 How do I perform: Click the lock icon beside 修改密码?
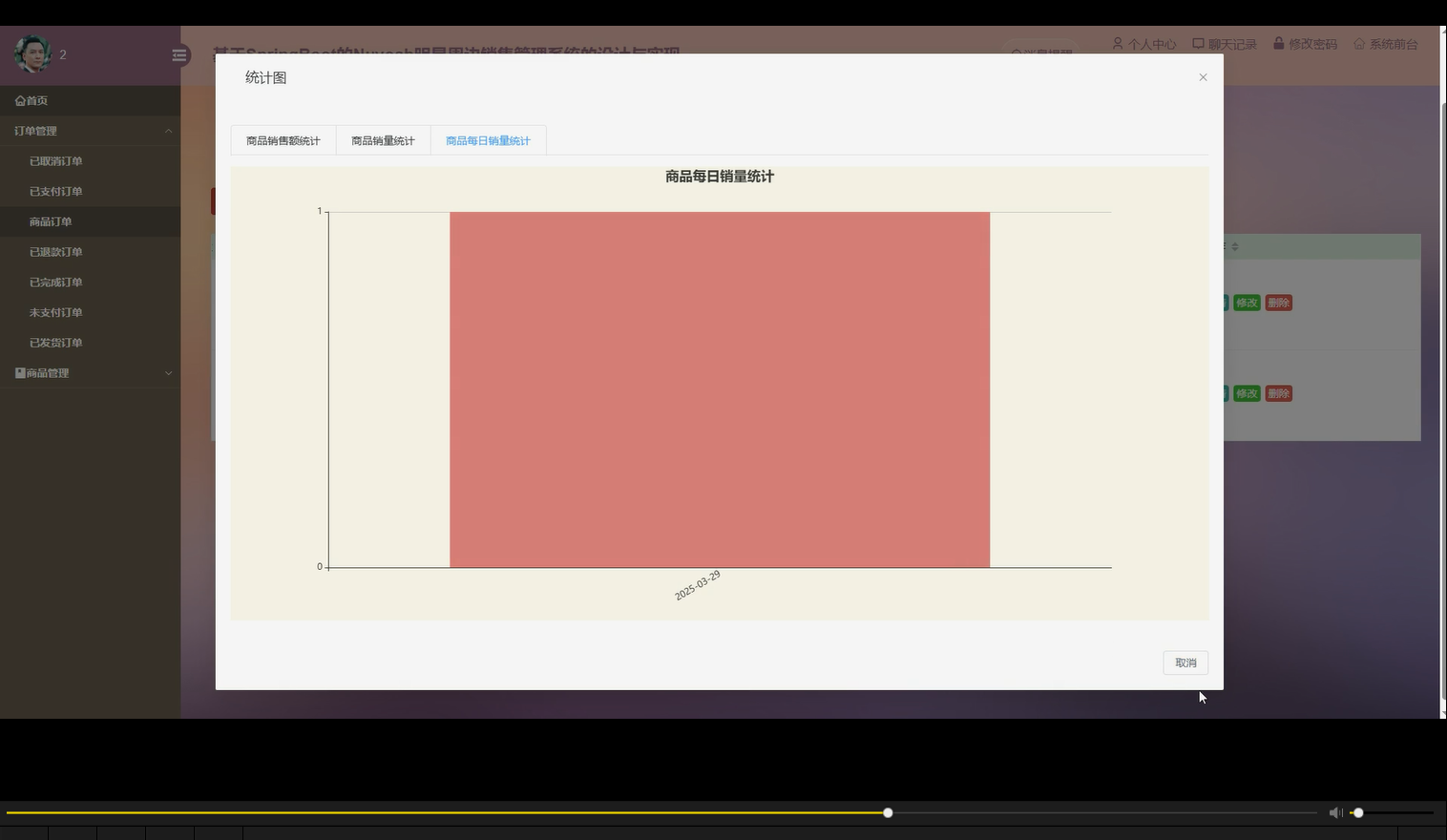coord(1278,43)
